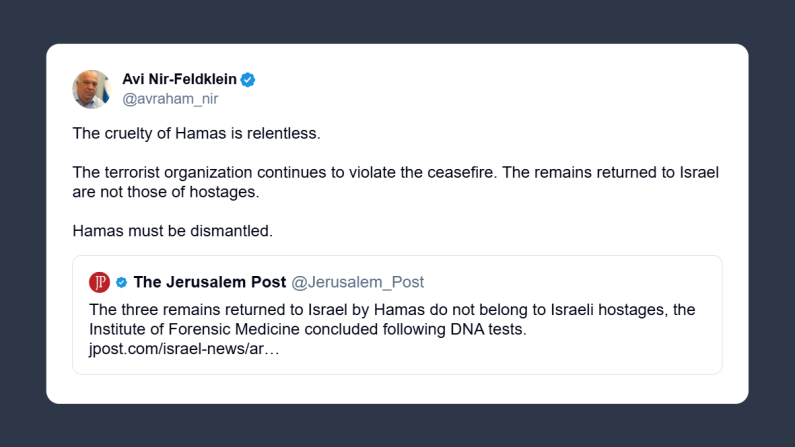Click Avi Nir-Feldklein's profile photo
The width and height of the screenshot is (795, 447).
(x=91, y=89)
